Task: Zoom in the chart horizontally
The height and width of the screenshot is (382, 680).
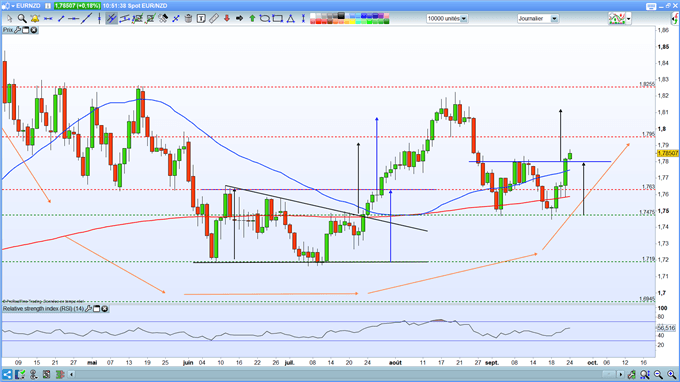Action: (671, 374)
